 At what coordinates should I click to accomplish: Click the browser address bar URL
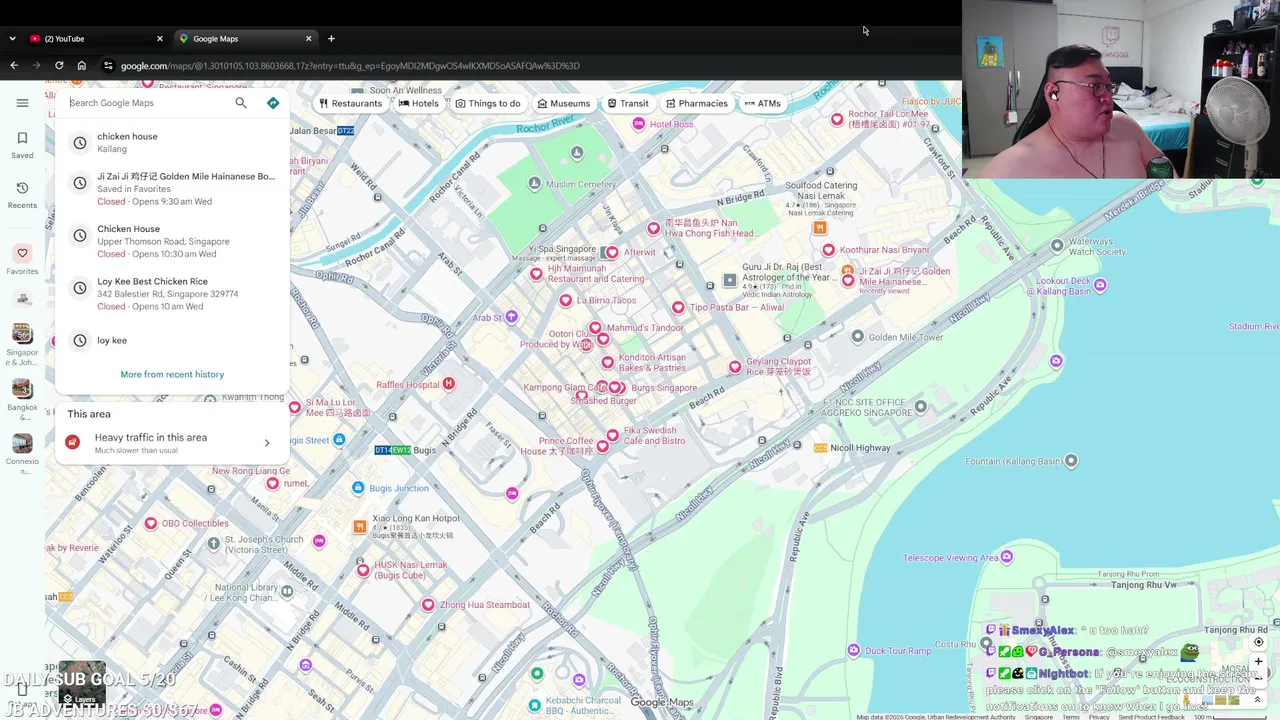(350, 66)
